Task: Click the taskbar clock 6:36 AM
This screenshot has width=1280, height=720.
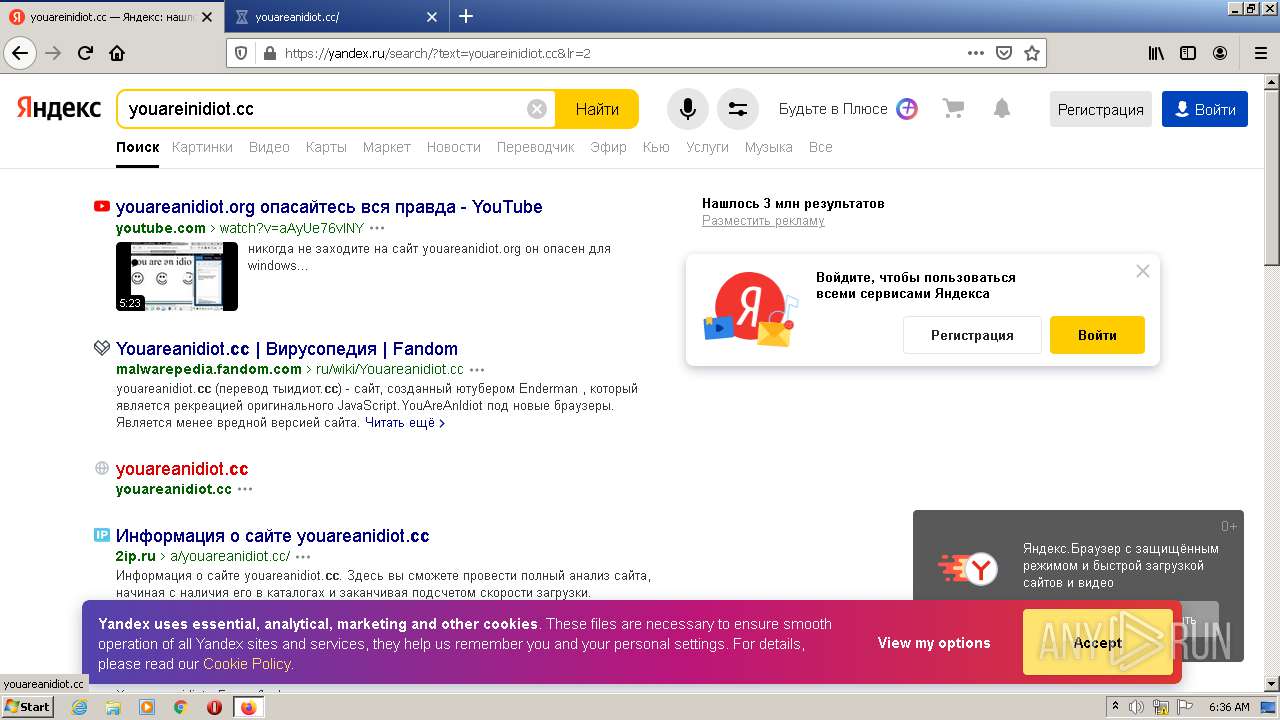Action: tap(1229, 707)
